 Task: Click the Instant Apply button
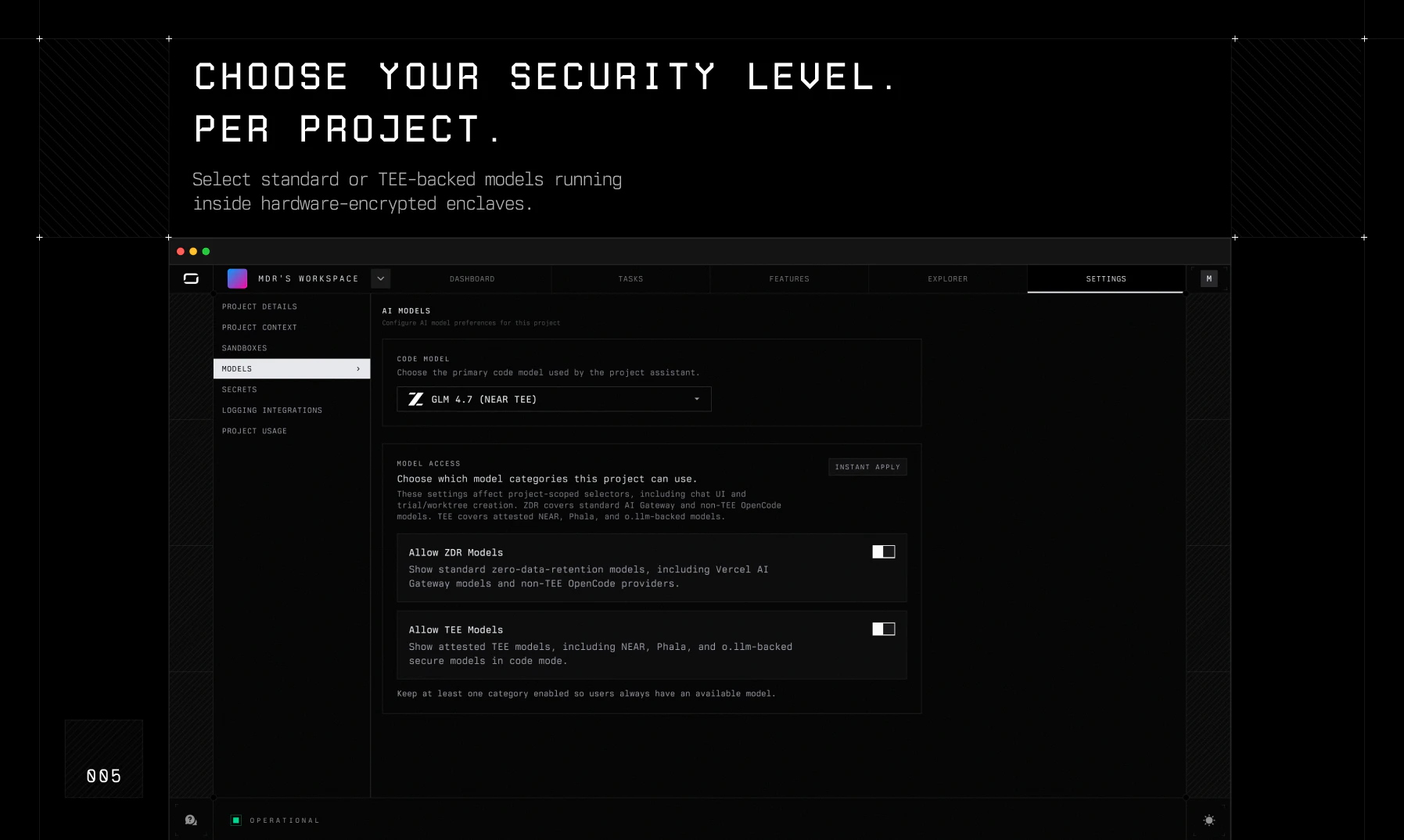point(867,467)
